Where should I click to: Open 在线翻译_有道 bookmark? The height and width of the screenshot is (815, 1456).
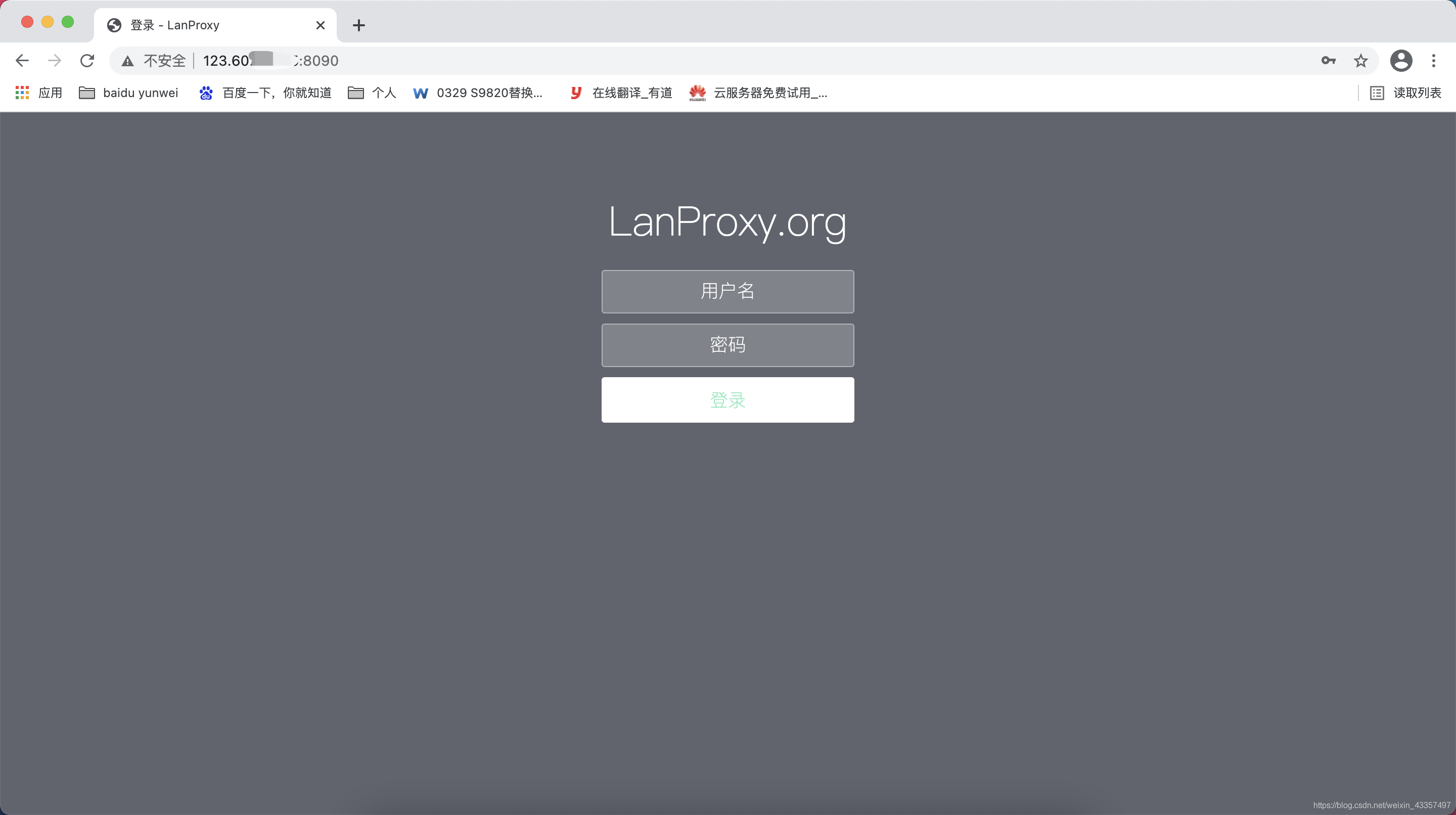click(621, 93)
